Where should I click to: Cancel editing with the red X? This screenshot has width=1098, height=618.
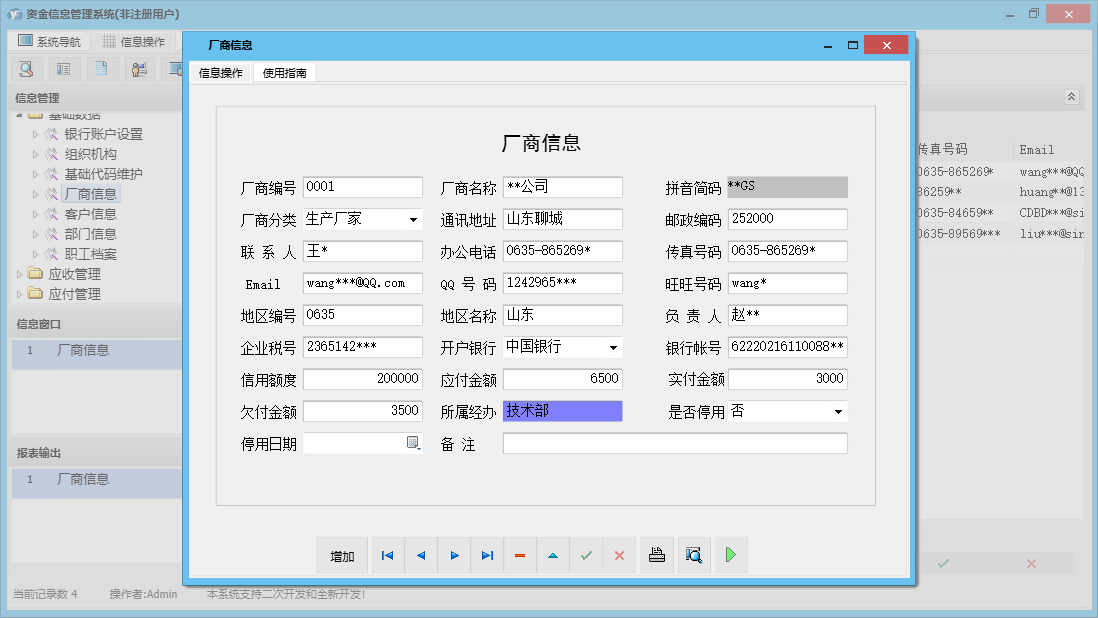(x=619, y=555)
